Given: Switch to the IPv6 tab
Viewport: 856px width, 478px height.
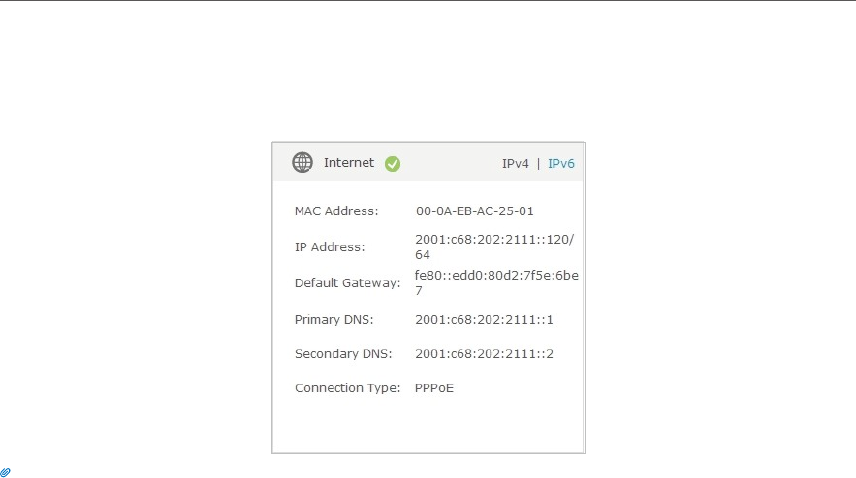Looking at the screenshot, I should 561,164.
